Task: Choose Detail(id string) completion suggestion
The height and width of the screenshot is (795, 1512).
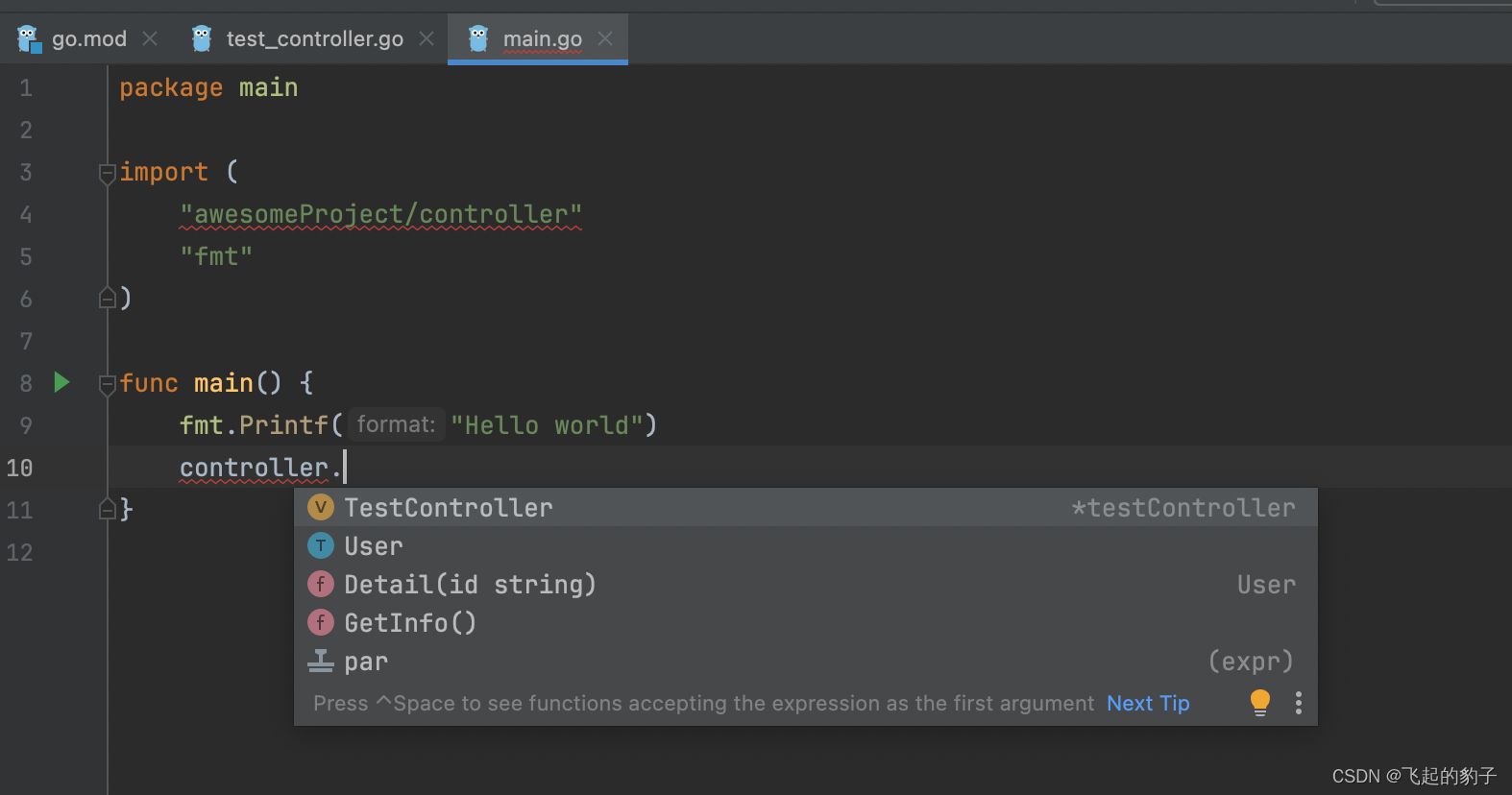Action: 805,584
